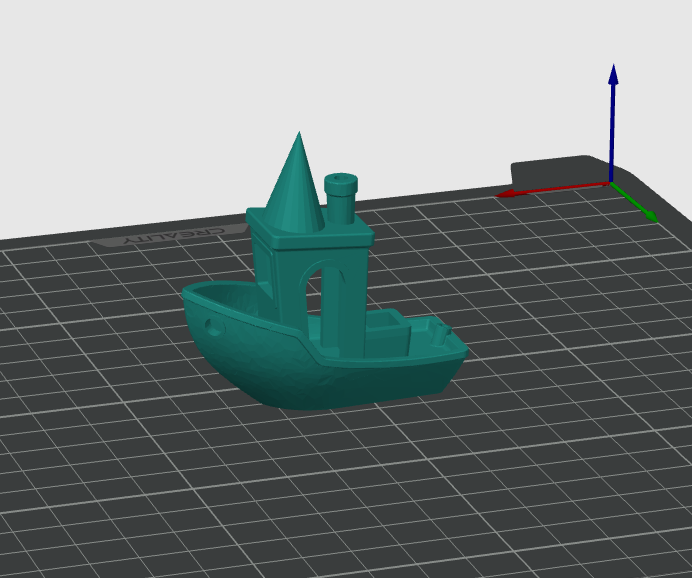The width and height of the screenshot is (692, 578).
Task: Click the red X axis arrow
Action: point(553,189)
